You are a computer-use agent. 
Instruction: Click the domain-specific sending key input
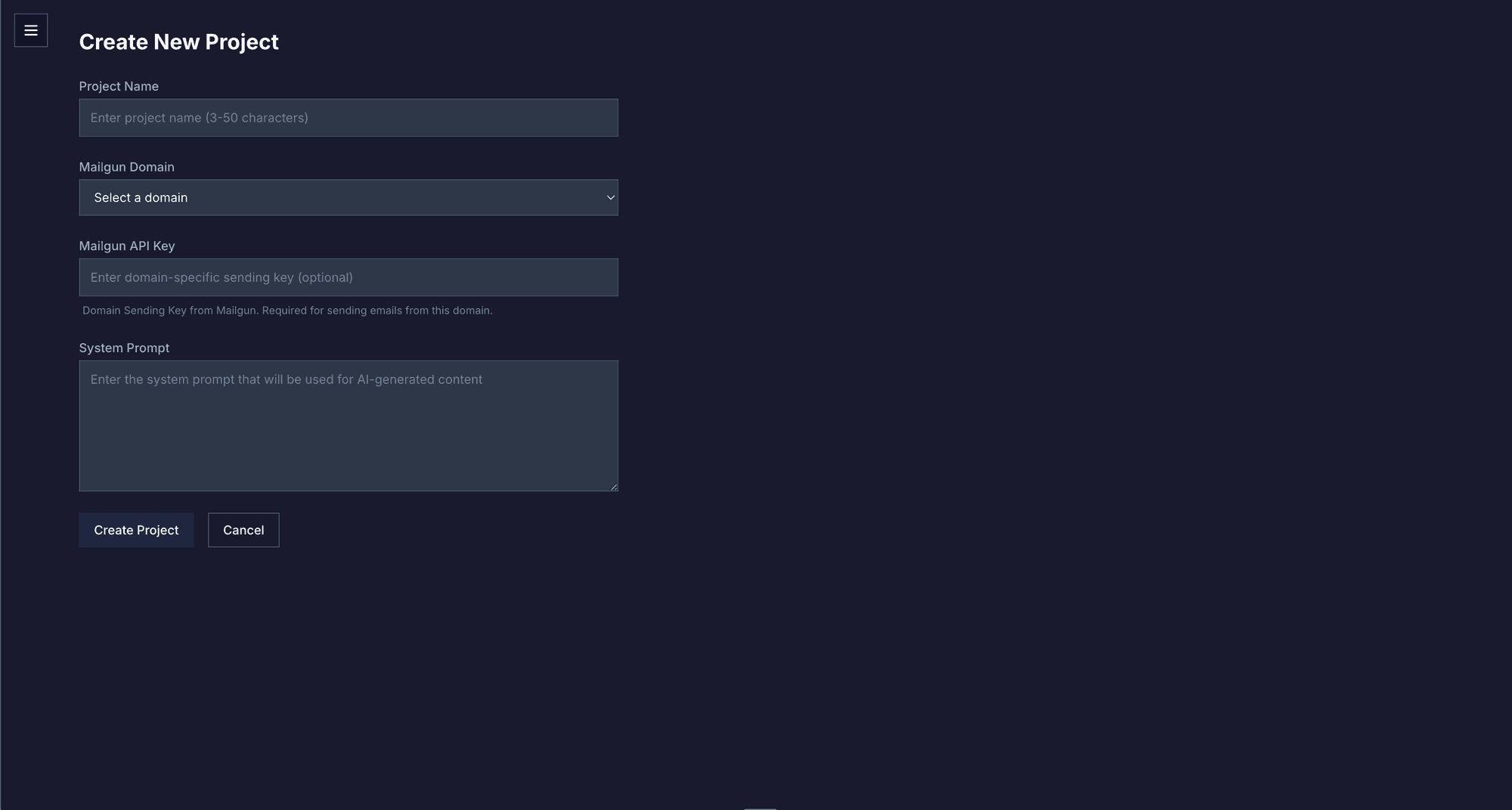click(x=348, y=277)
